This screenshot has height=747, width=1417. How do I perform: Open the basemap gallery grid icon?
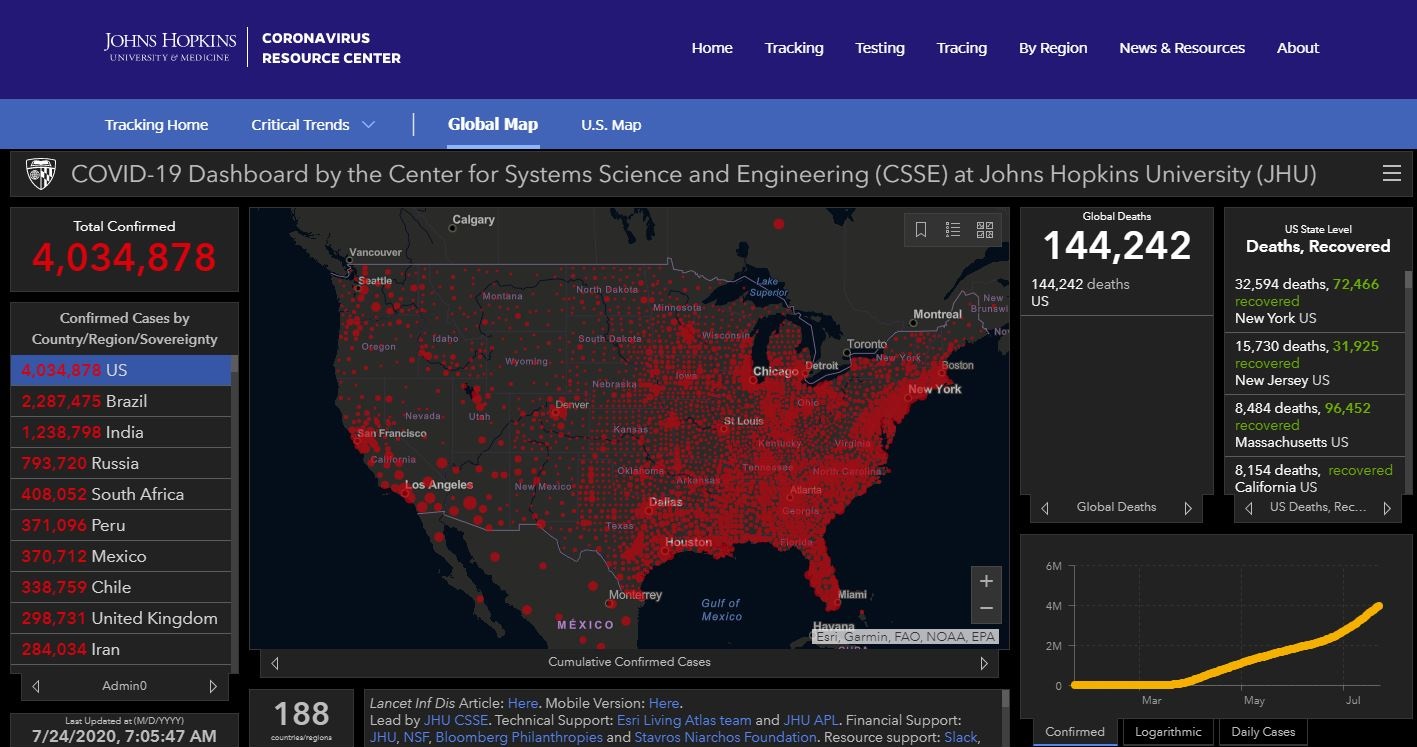pyautogui.click(x=985, y=230)
